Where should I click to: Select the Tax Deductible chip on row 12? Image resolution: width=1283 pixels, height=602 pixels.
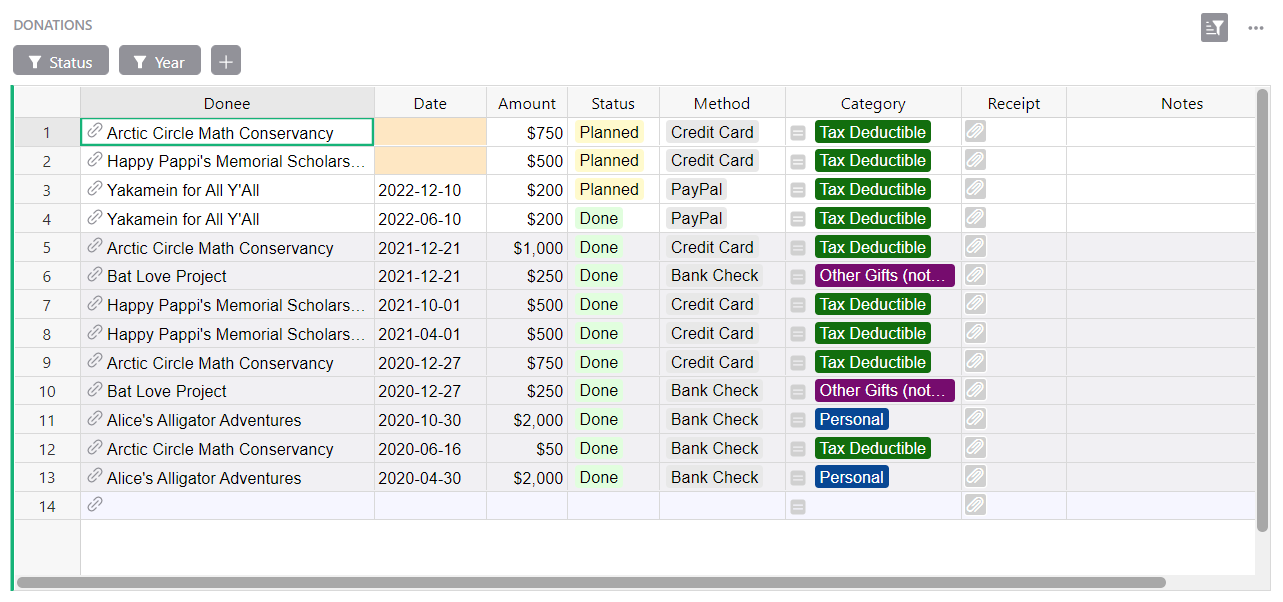click(872, 448)
